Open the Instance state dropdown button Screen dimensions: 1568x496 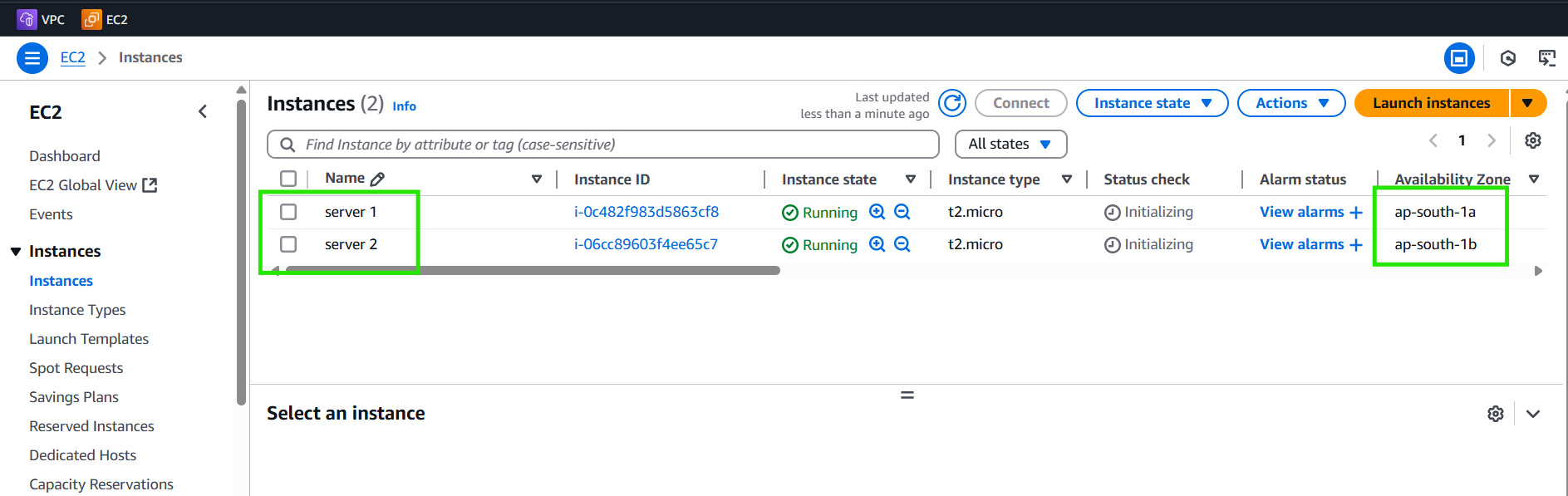tap(1152, 103)
